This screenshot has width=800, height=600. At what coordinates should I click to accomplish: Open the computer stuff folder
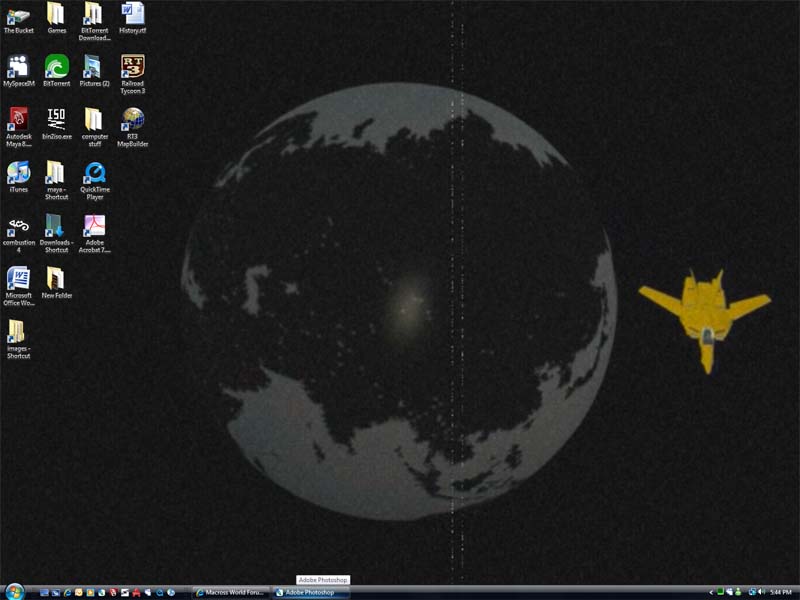[94, 128]
